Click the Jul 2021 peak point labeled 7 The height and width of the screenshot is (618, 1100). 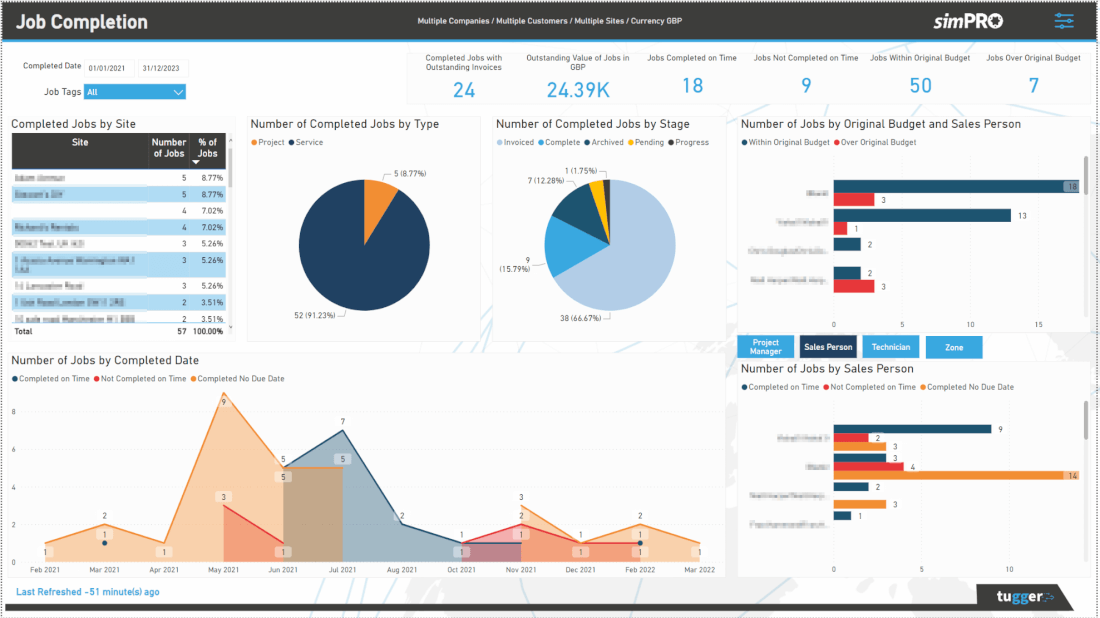(342, 431)
